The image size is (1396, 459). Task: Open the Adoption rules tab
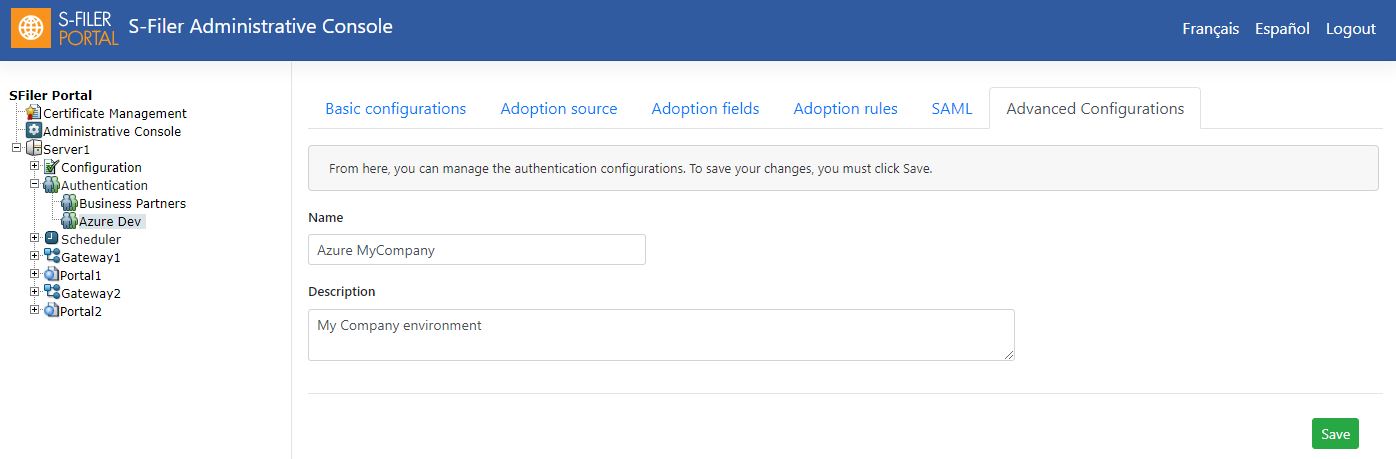coord(846,108)
